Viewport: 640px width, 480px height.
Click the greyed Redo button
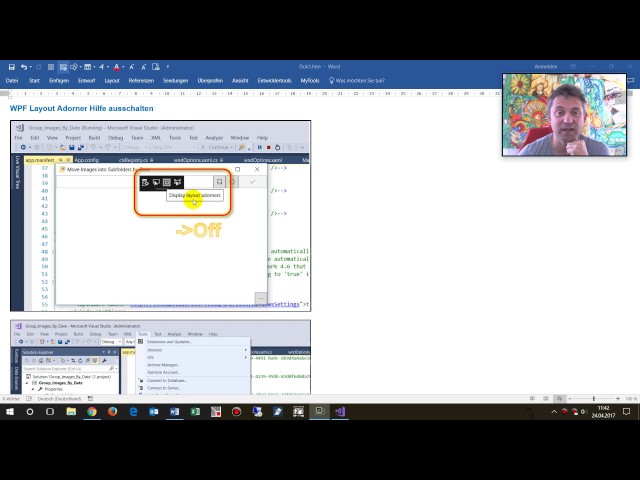39,67
